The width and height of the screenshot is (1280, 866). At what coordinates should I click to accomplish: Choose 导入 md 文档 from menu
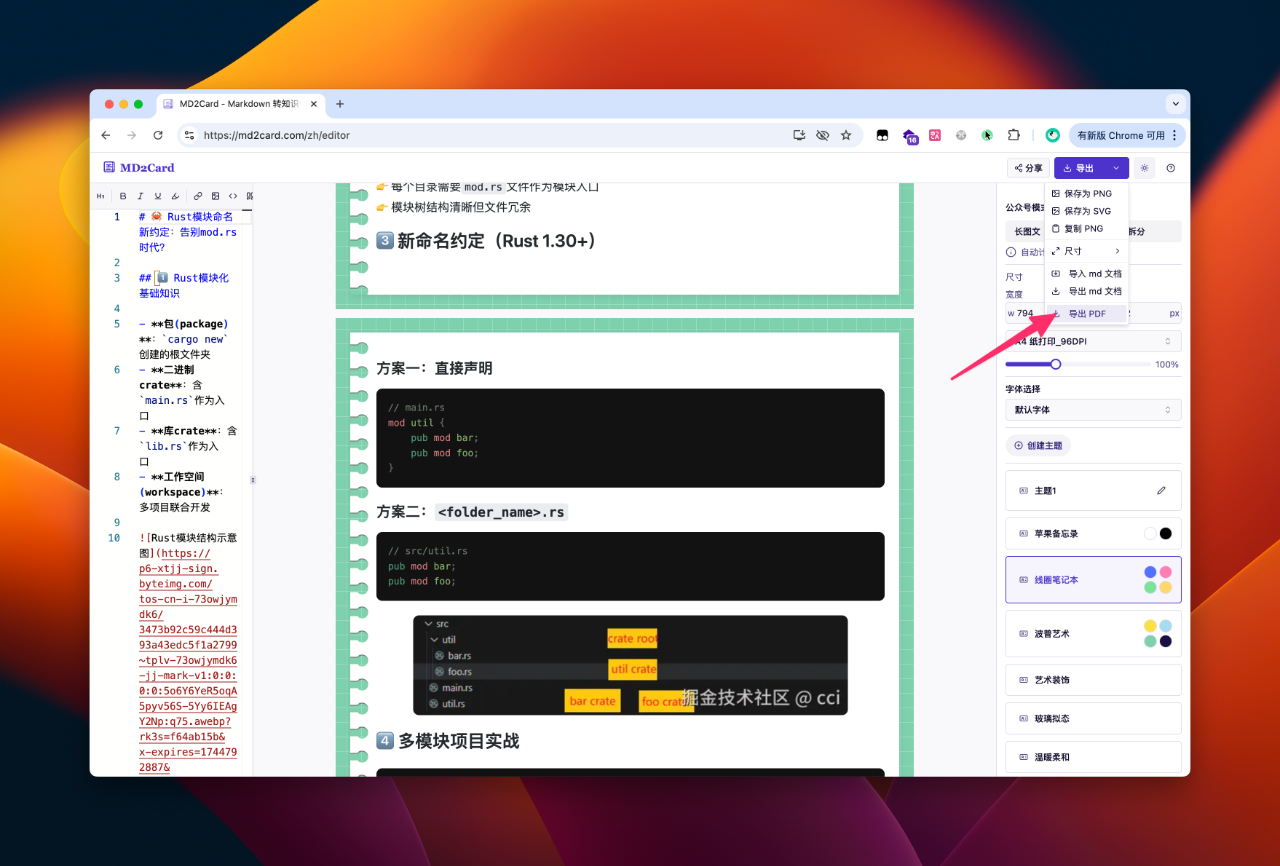1086,273
